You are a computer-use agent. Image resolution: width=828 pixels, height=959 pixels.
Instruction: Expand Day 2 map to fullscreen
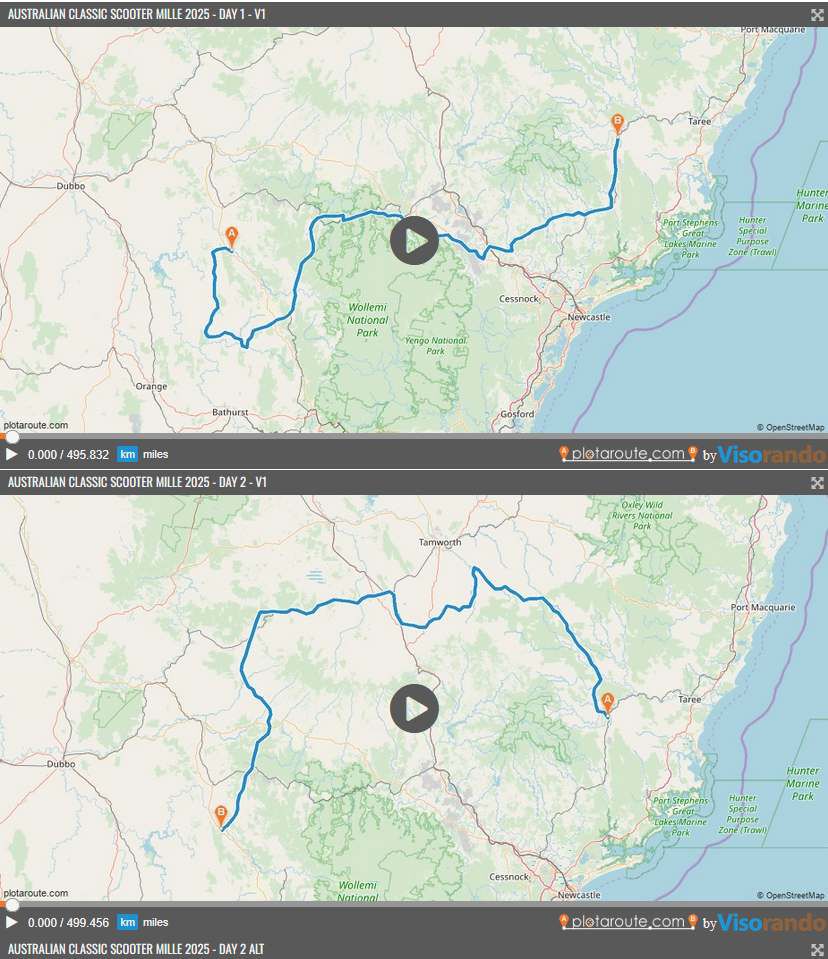pos(816,482)
